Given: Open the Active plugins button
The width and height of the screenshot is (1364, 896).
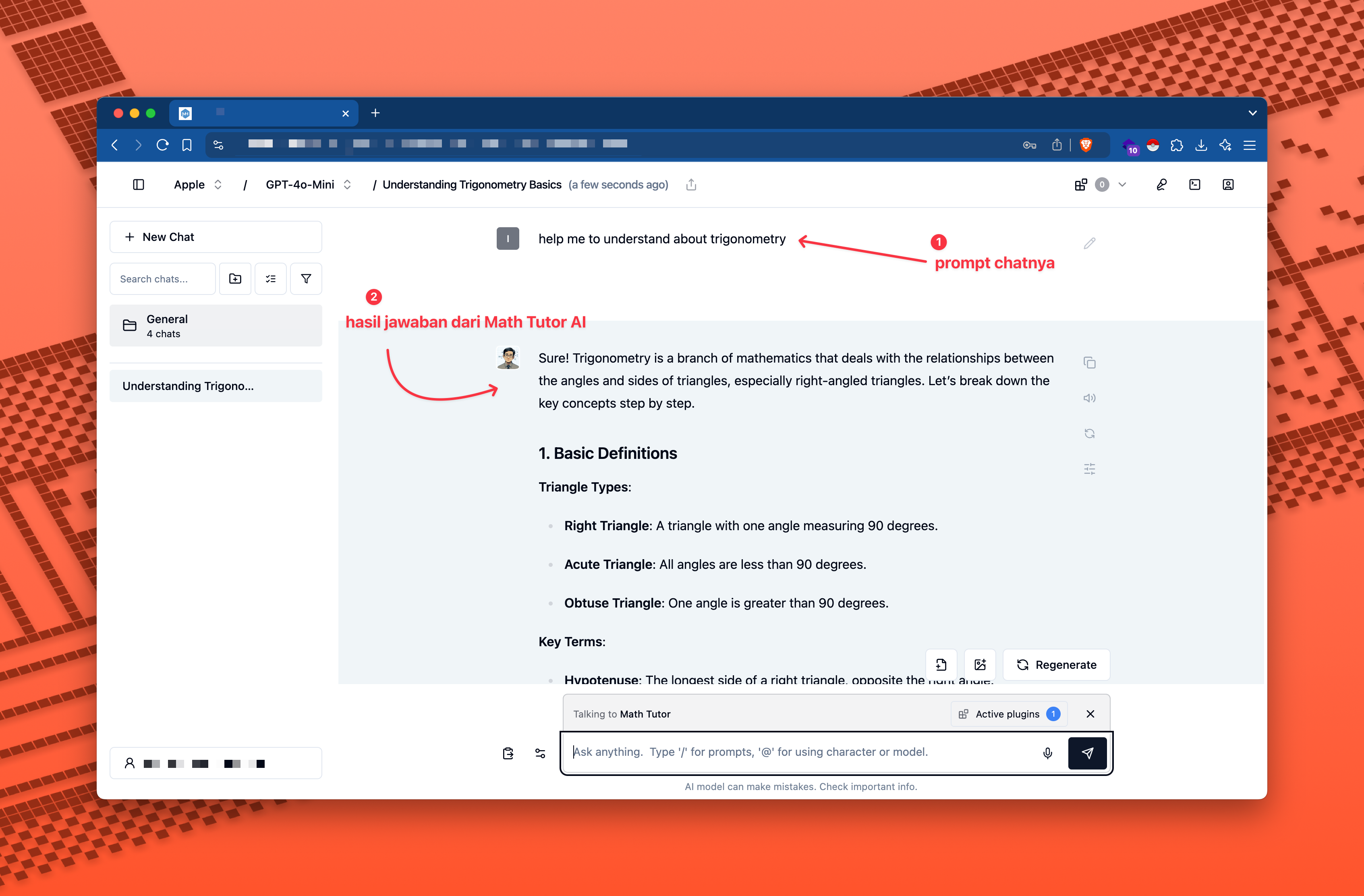Looking at the screenshot, I should point(1009,714).
